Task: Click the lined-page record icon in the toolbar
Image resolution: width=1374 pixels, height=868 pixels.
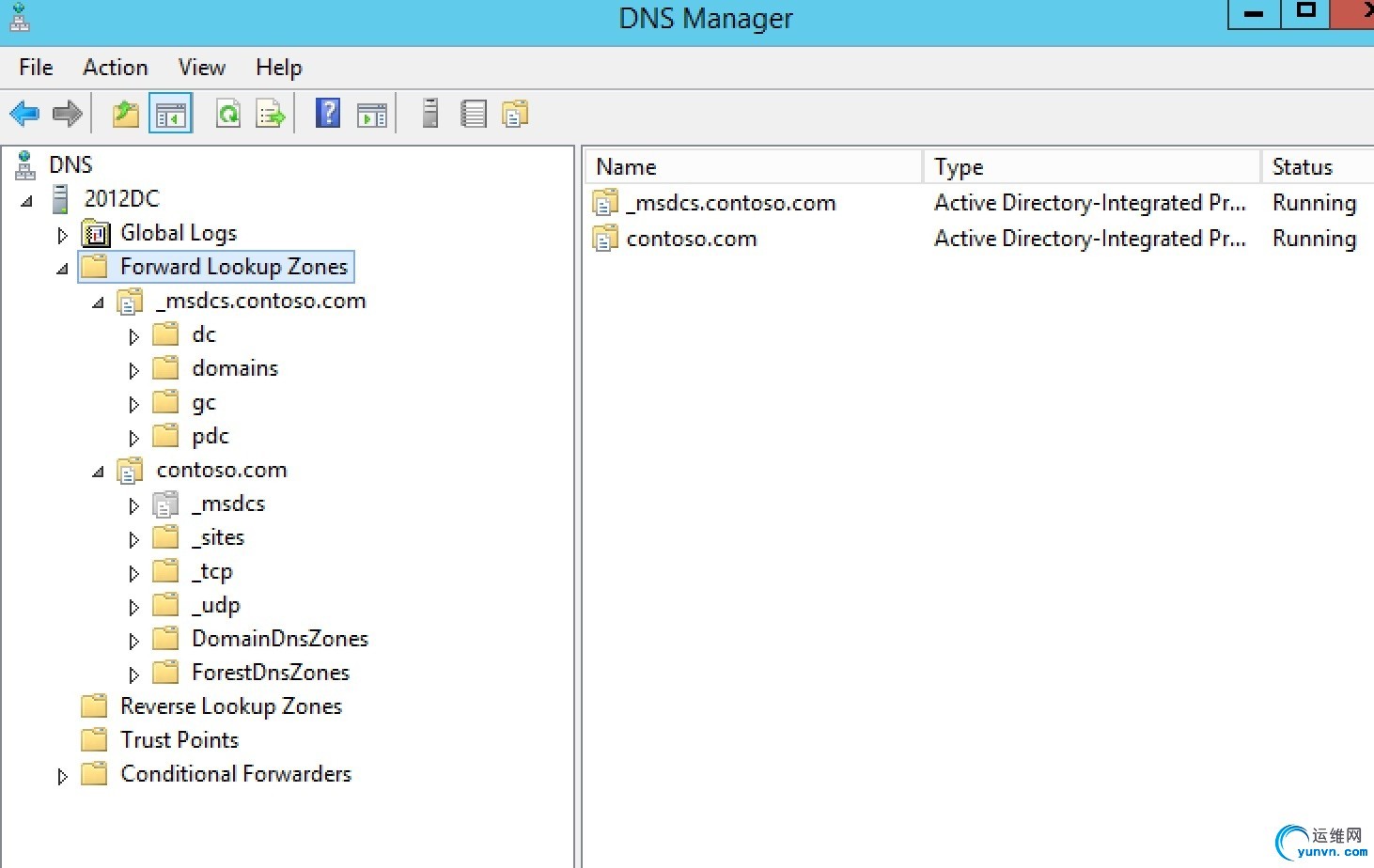Action: click(474, 115)
